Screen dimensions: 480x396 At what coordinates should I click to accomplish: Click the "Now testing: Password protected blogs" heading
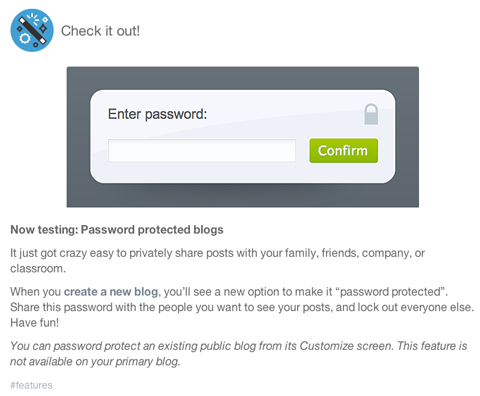coord(117,230)
